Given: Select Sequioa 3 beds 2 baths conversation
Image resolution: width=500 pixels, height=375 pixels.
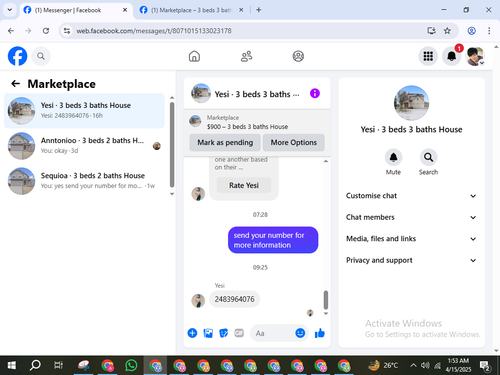Looking at the screenshot, I should (x=84, y=181).
